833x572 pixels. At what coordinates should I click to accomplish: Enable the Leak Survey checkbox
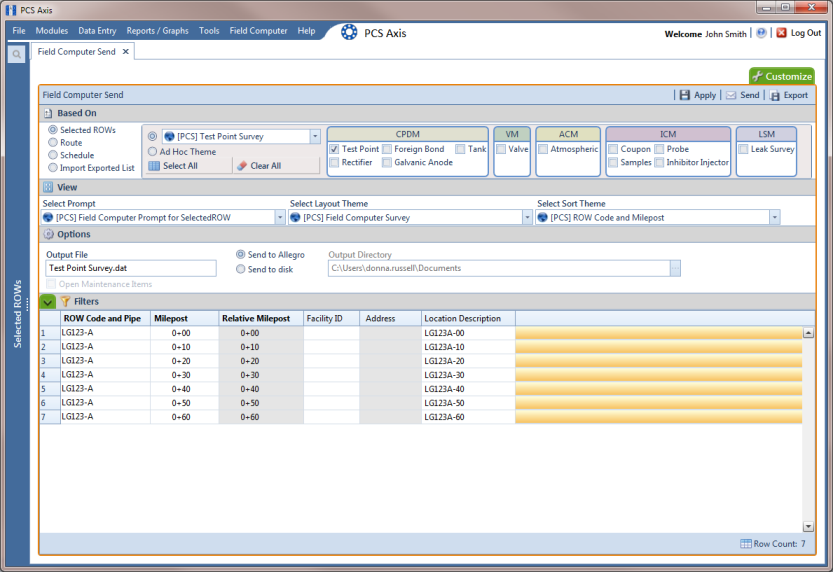[x=744, y=149]
